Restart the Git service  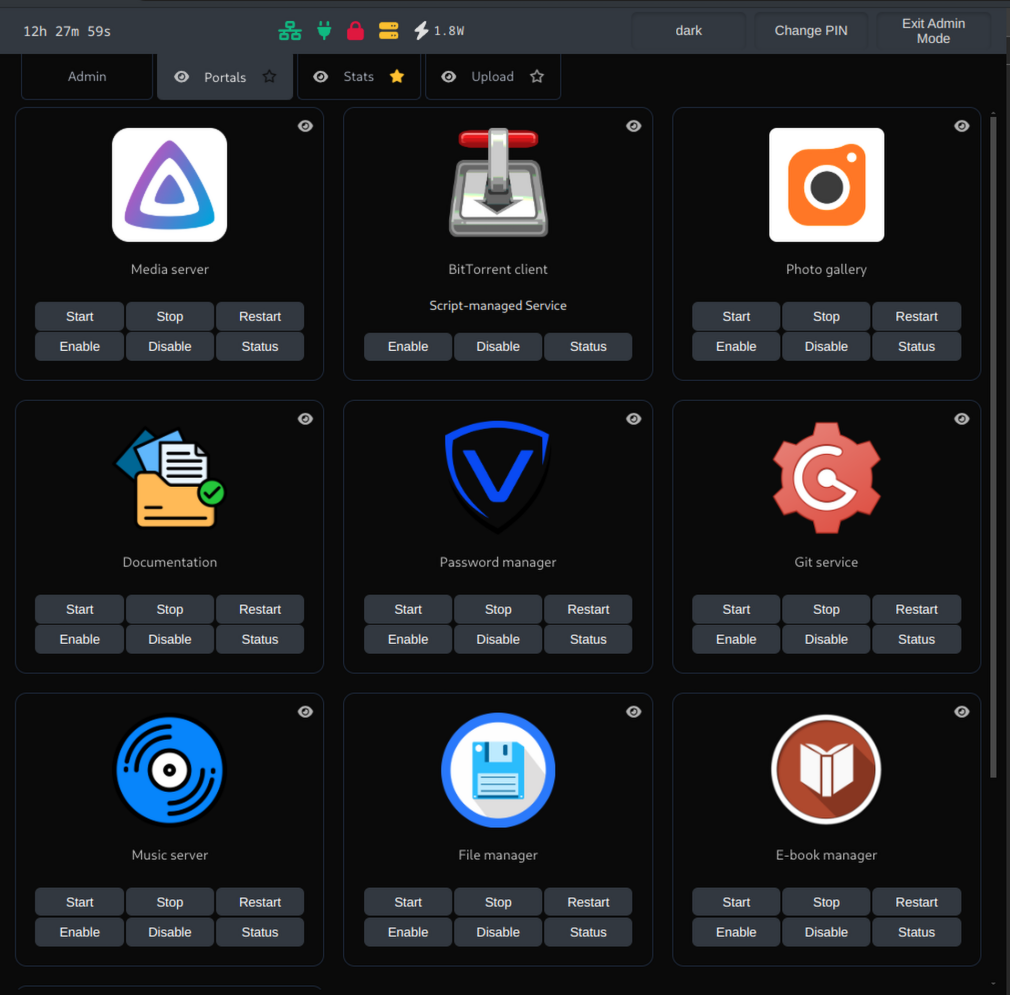[917, 609]
